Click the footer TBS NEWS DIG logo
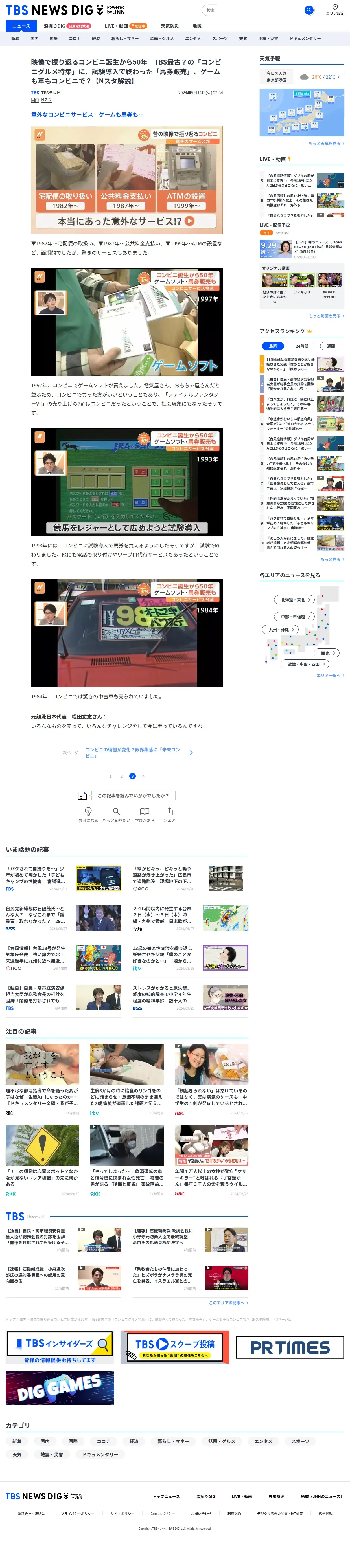The width and height of the screenshot is (350, 1568). click(x=44, y=1496)
